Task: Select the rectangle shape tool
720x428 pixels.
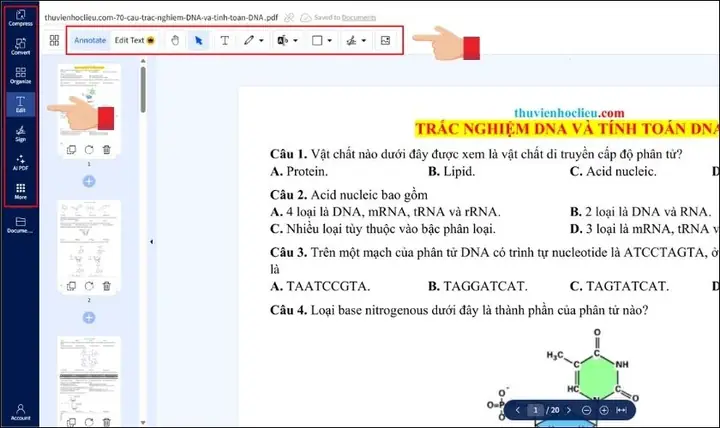Action: [x=317, y=40]
